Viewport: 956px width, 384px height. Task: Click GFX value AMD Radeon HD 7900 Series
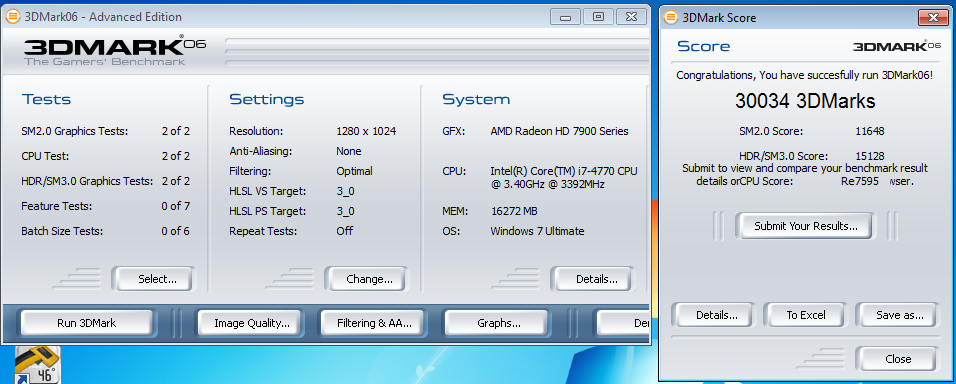[x=559, y=131]
